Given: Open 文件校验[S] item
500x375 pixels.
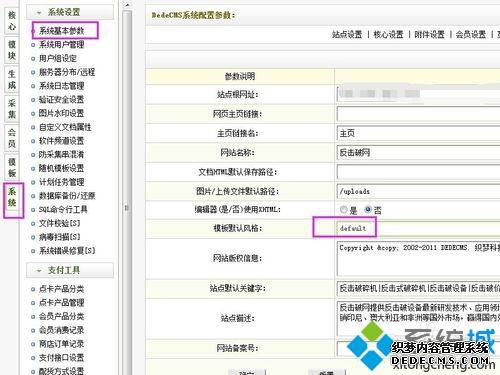Looking at the screenshot, I should (60, 223).
